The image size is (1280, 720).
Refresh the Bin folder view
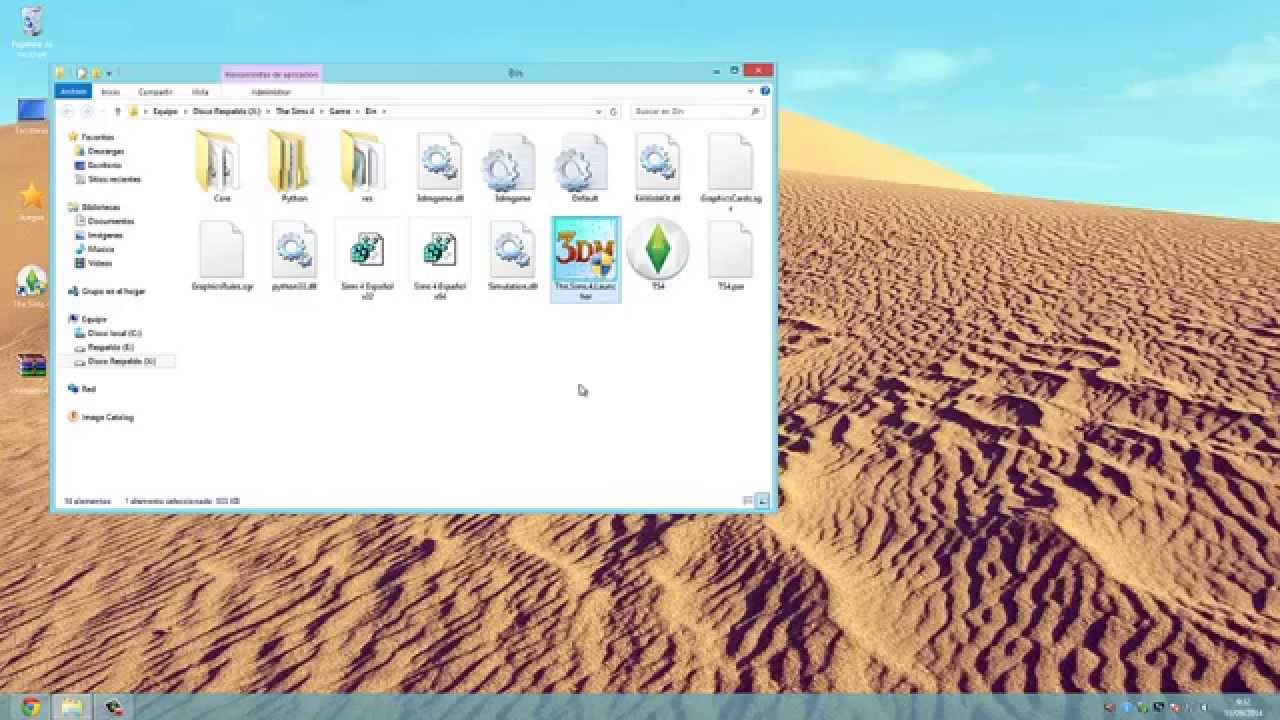pyautogui.click(x=614, y=111)
